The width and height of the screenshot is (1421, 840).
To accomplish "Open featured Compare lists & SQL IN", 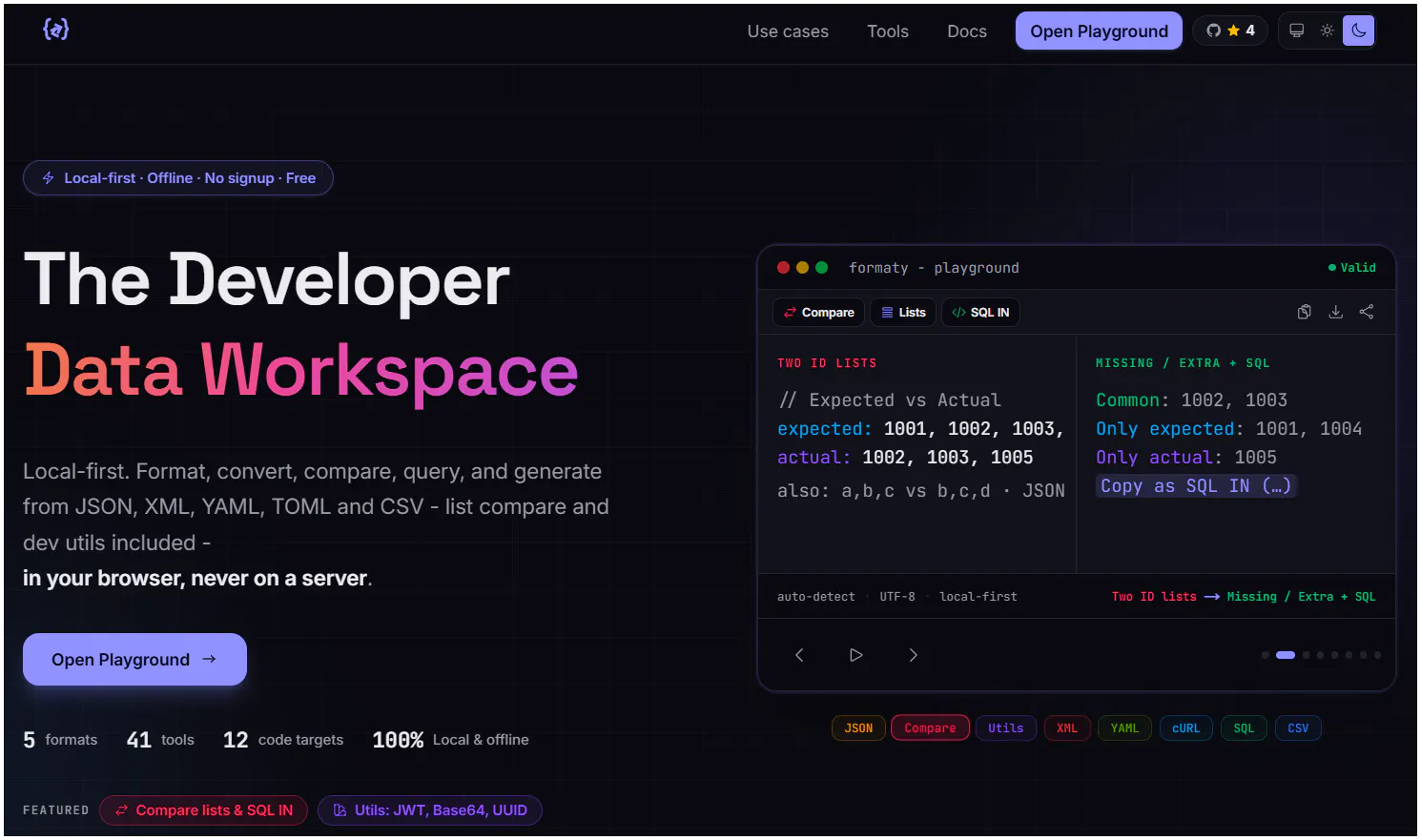I will 203,810.
